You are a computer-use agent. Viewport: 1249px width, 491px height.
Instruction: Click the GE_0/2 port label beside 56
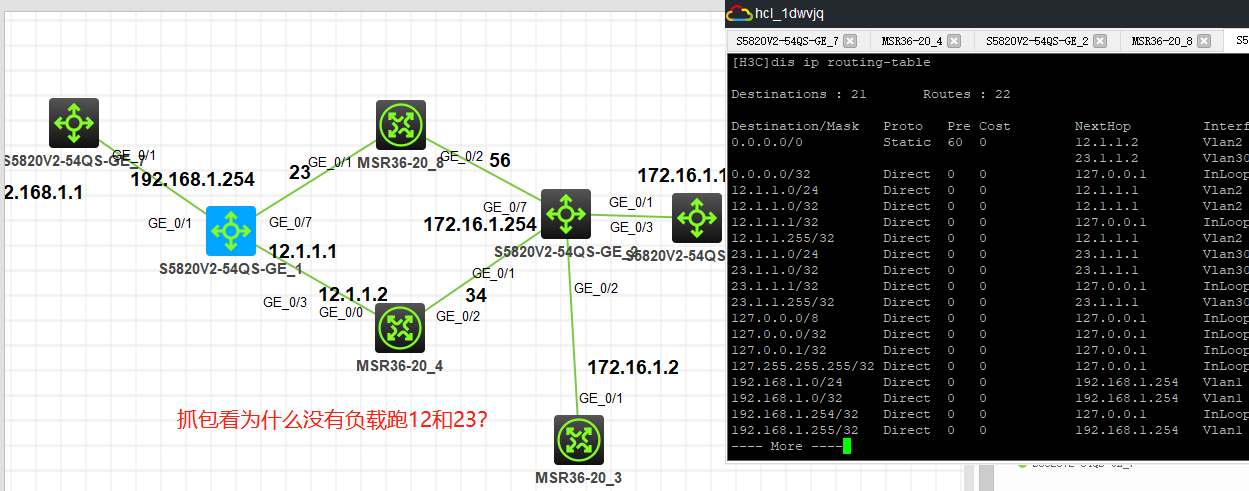click(x=462, y=157)
